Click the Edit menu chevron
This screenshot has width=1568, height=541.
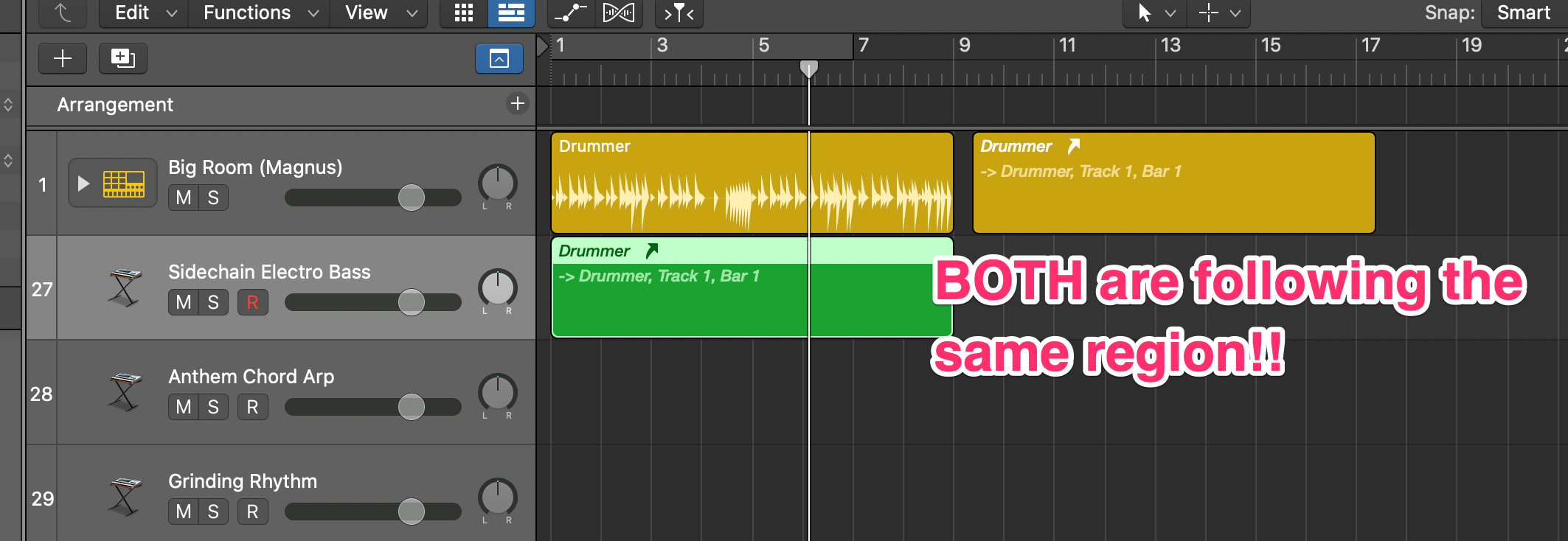(x=172, y=13)
